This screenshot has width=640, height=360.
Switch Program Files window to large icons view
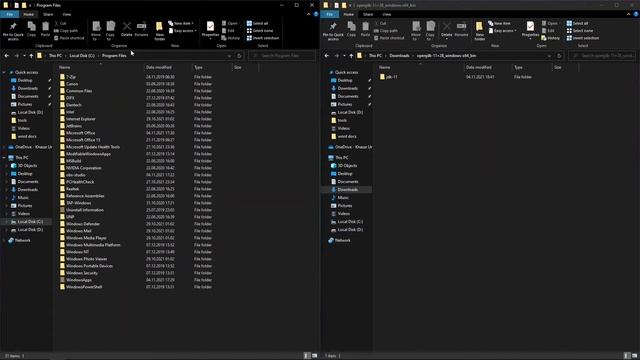click(314, 356)
